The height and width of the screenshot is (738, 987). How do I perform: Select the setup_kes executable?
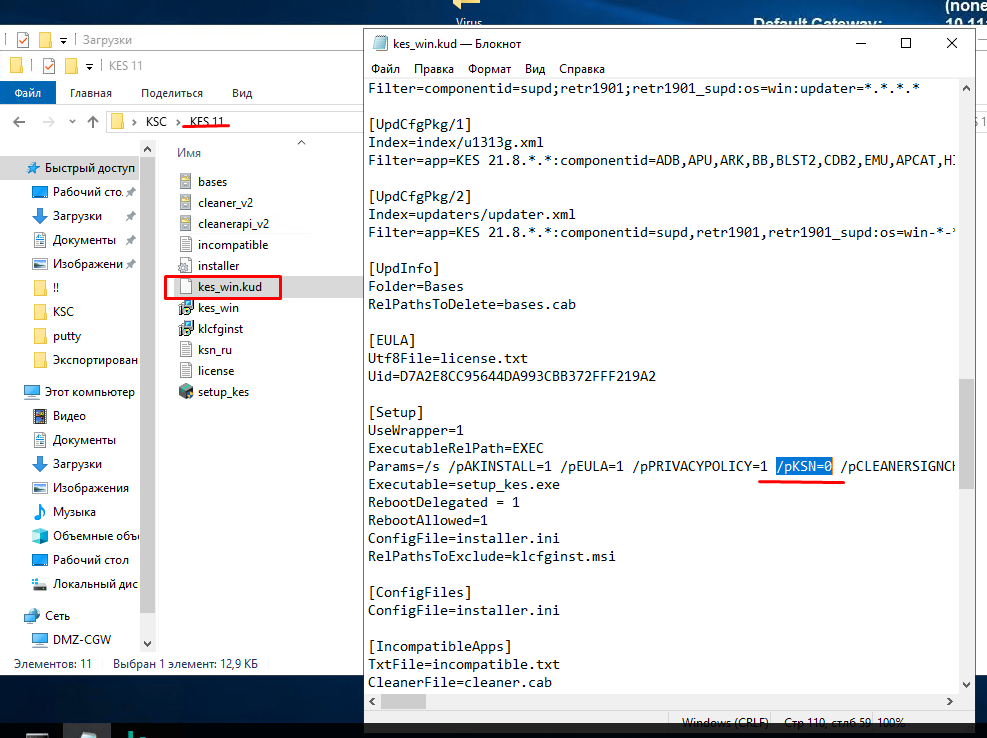[x=223, y=392]
